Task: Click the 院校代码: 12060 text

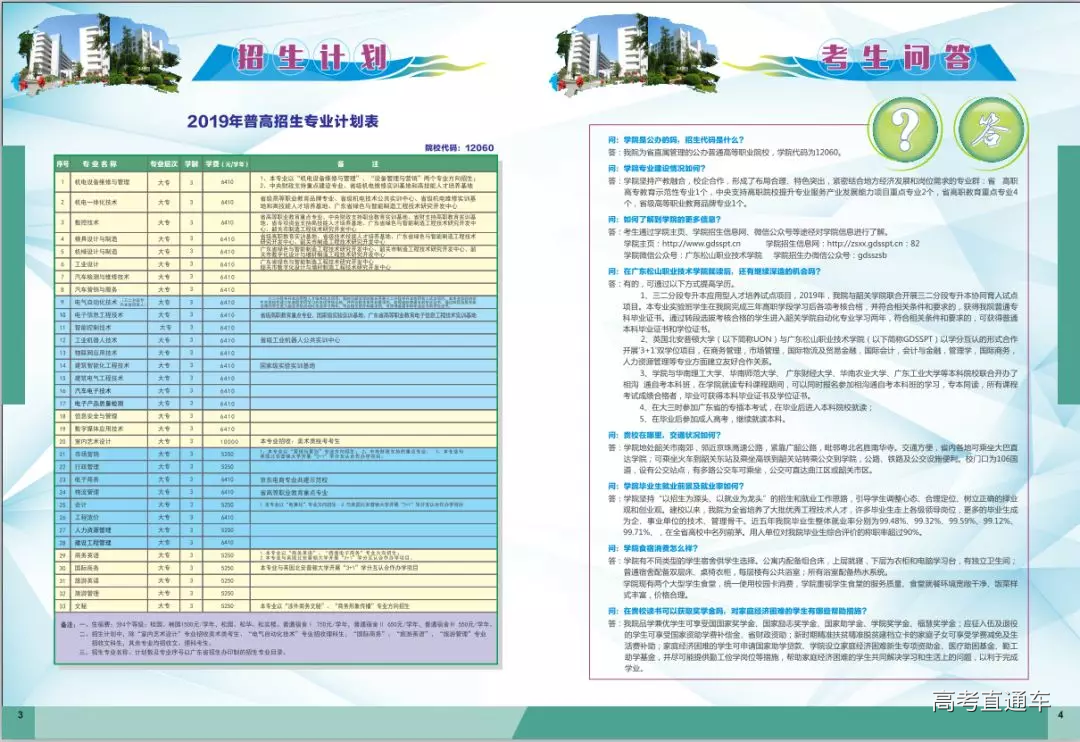Action: click(459, 148)
